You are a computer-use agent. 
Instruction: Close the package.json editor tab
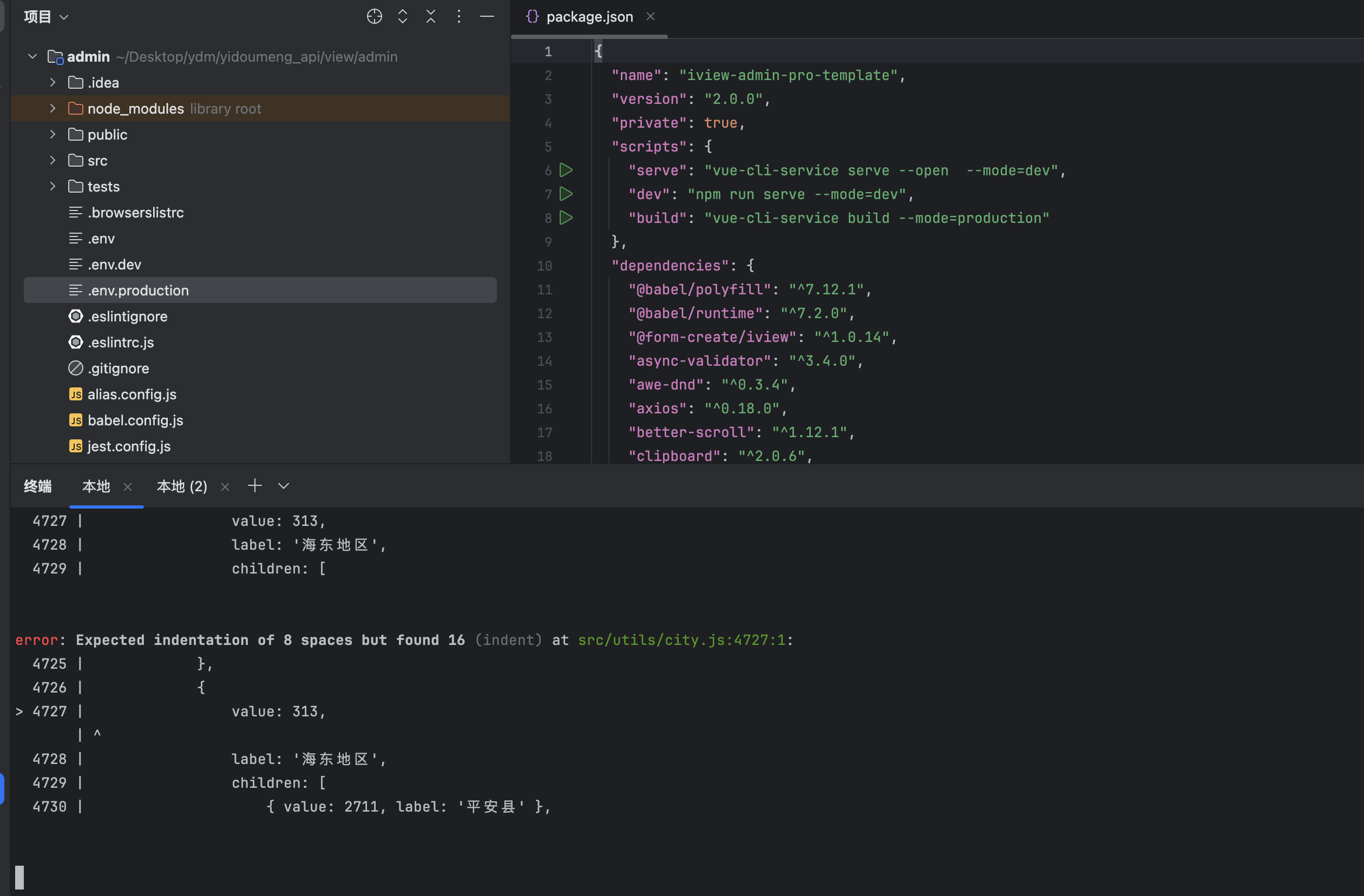click(x=651, y=17)
